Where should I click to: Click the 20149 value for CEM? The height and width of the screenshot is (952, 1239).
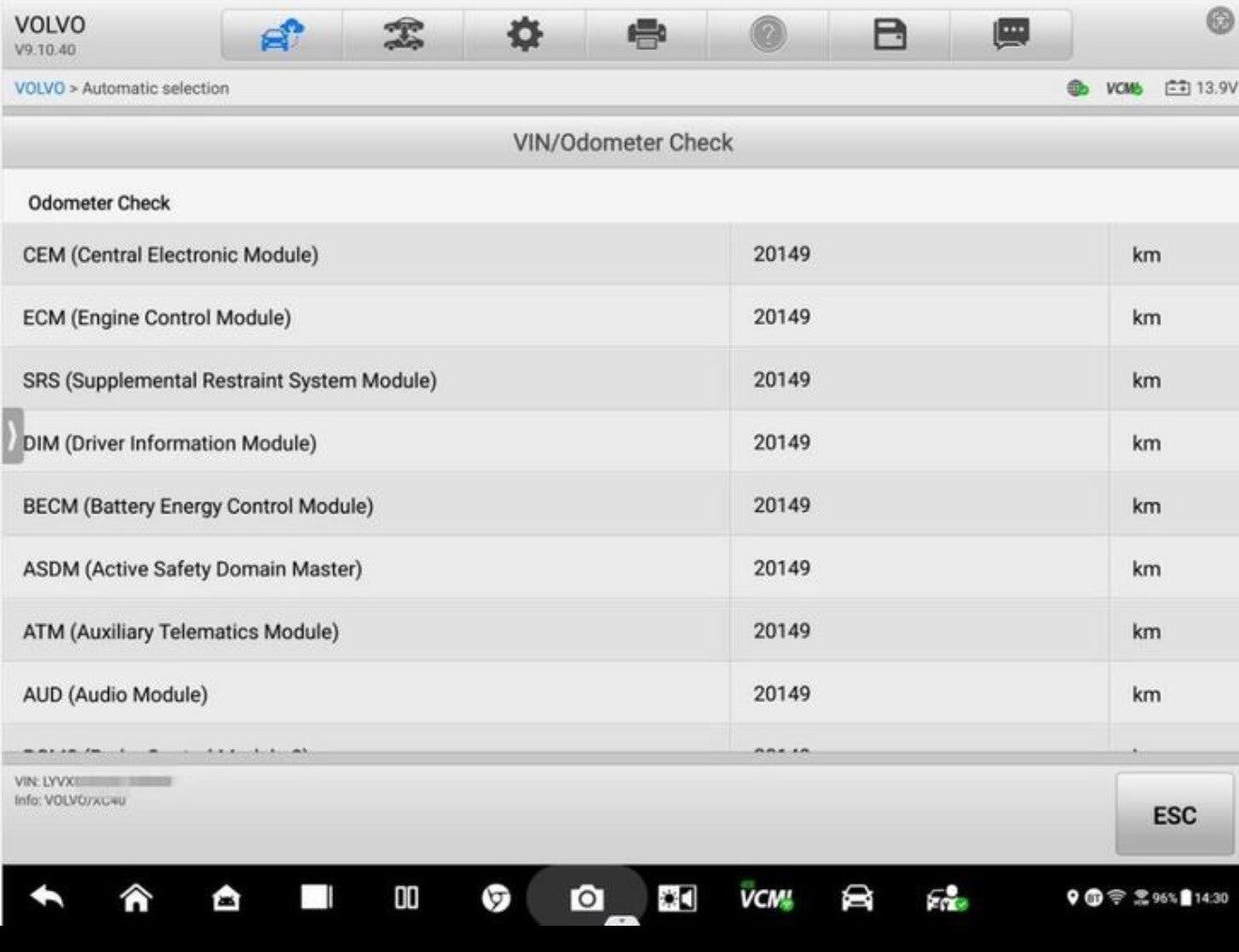782,254
